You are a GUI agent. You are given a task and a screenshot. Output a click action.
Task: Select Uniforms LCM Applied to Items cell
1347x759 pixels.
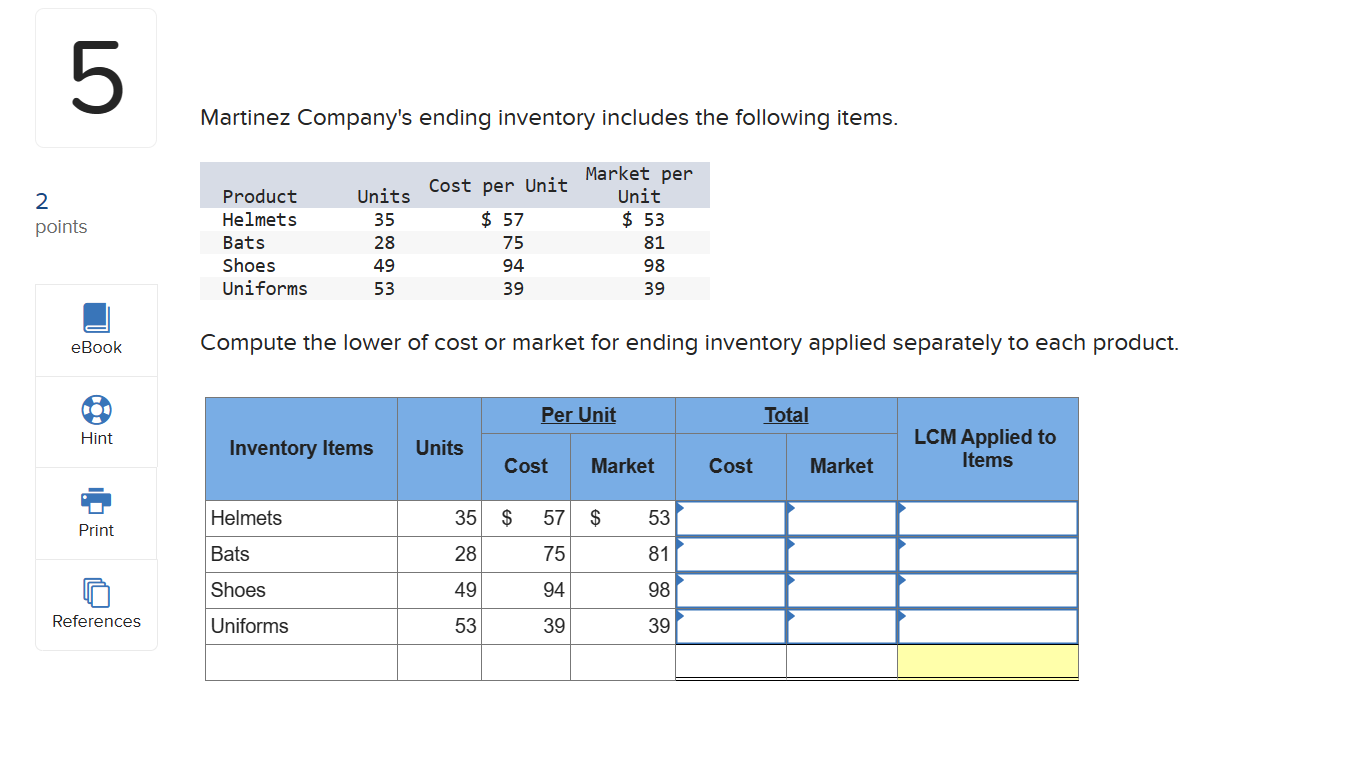coord(988,626)
